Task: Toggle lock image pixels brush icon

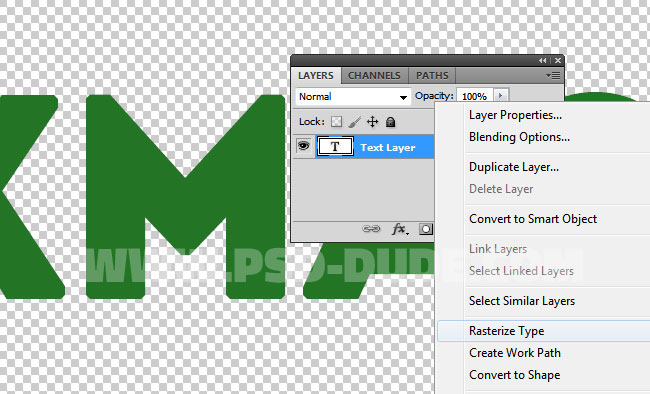Action: click(354, 122)
